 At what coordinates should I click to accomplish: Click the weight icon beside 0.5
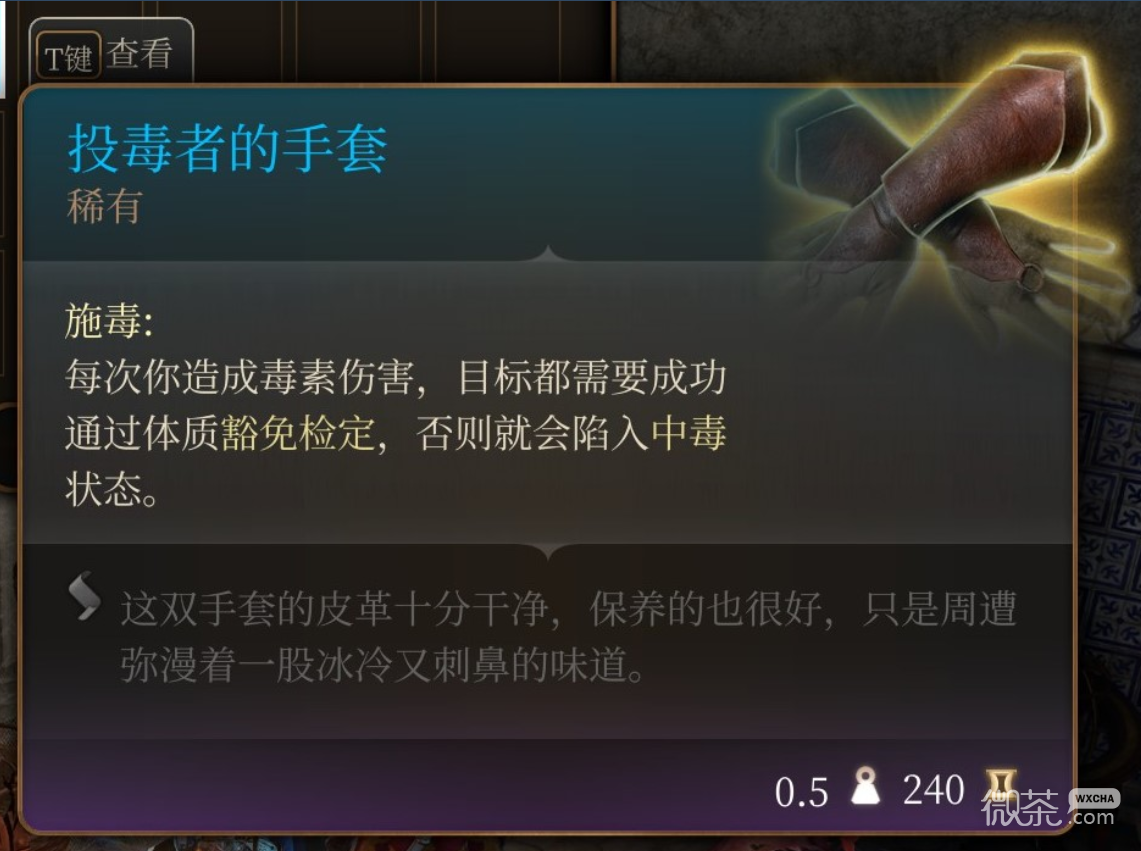tap(865, 787)
